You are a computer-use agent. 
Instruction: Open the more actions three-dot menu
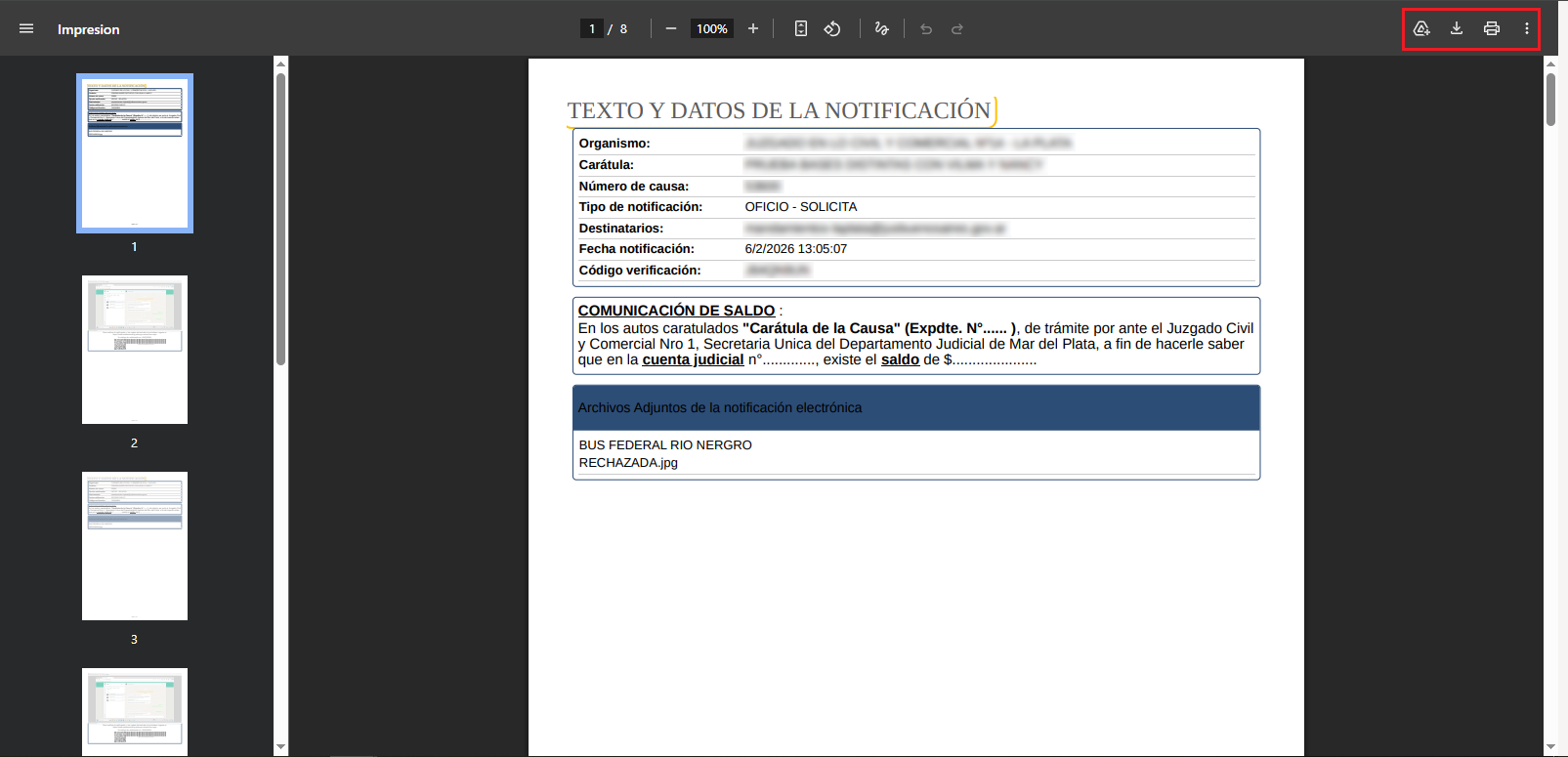tap(1527, 29)
